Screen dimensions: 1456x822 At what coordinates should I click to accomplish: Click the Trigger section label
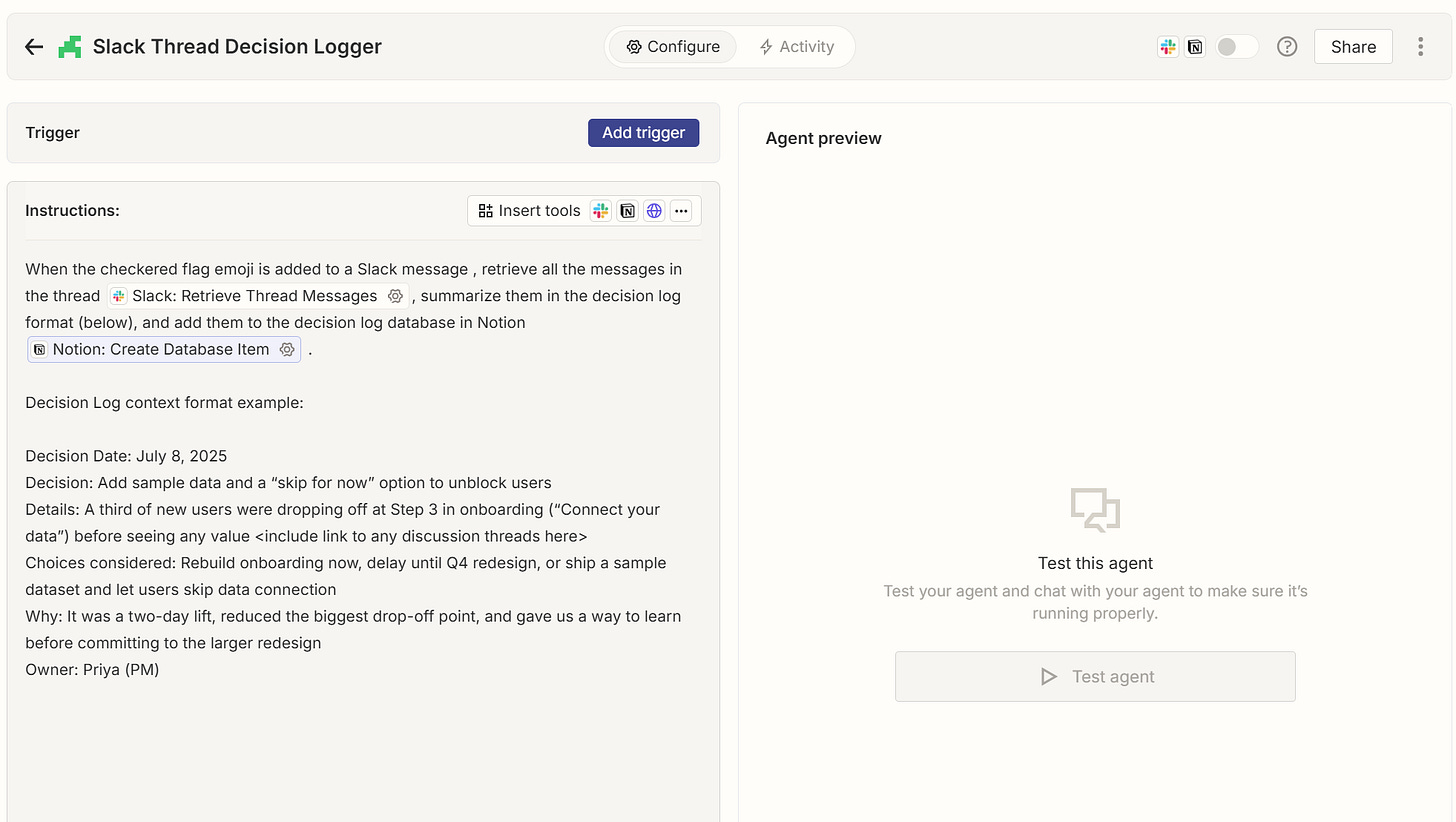coord(52,133)
